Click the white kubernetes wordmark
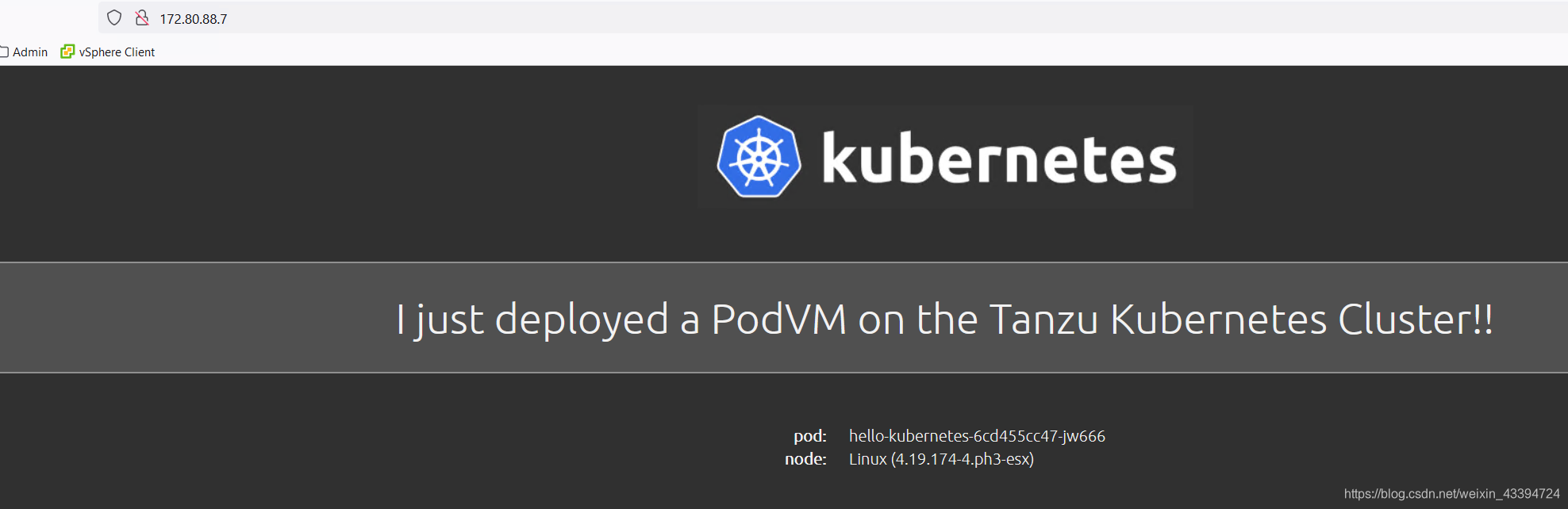The image size is (1568, 509). [x=999, y=158]
